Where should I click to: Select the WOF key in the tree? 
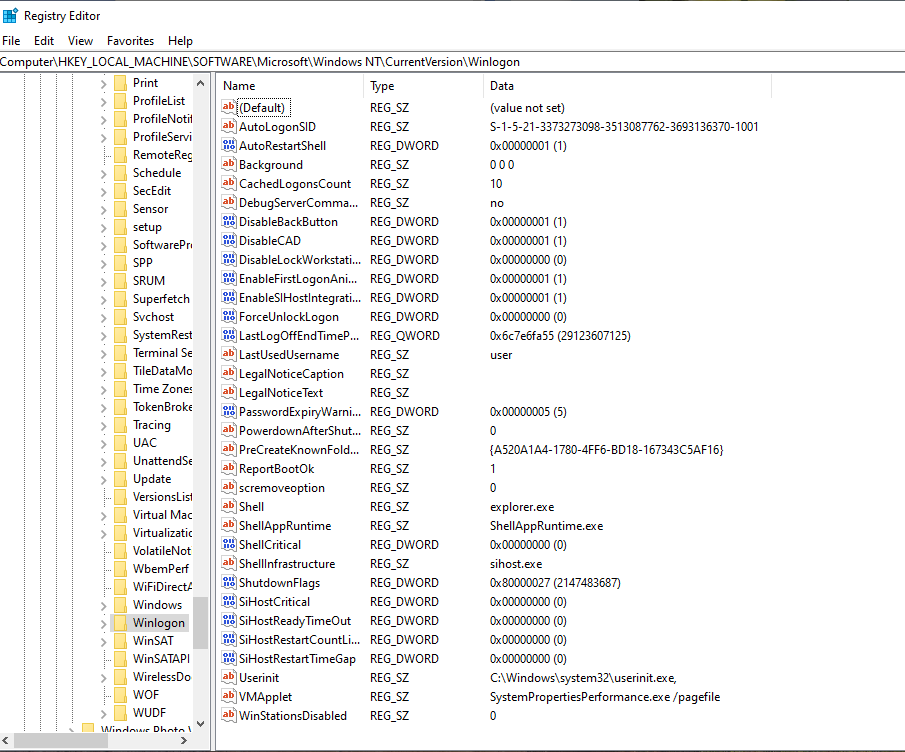tap(145, 695)
